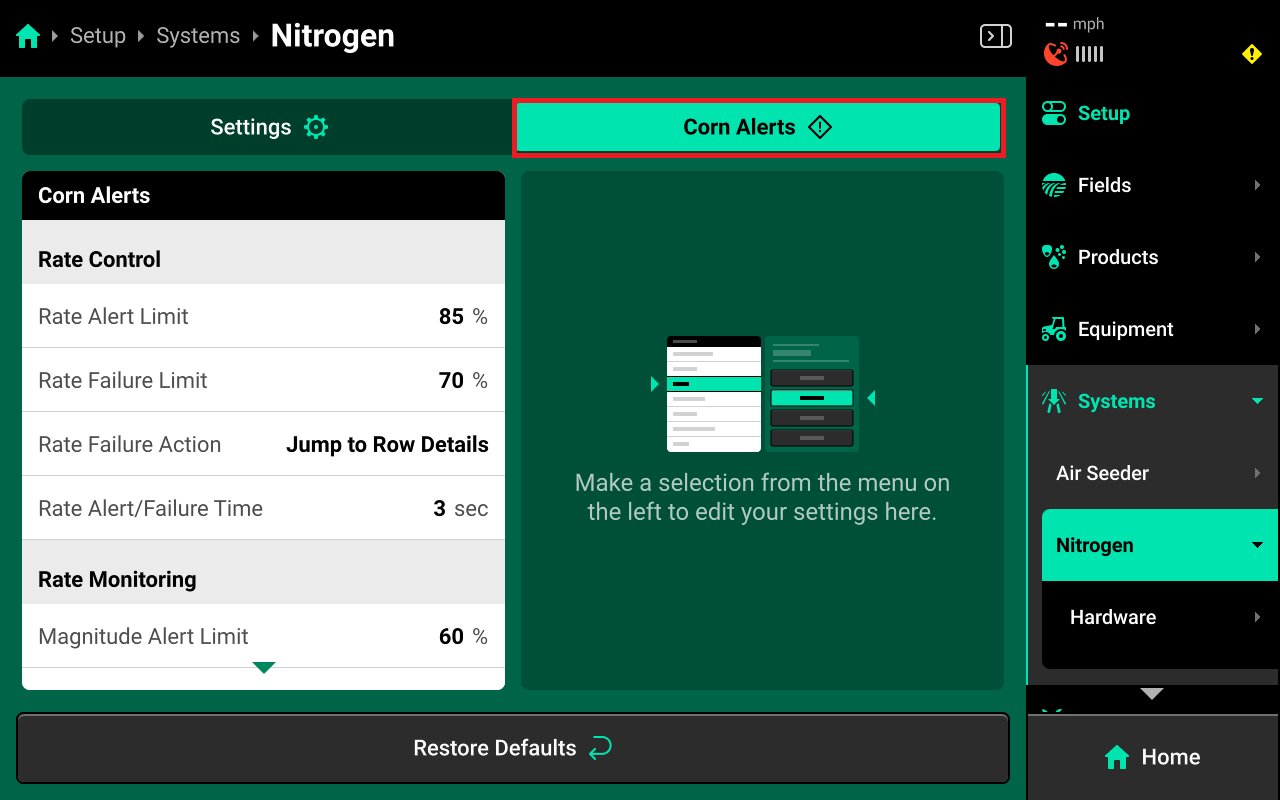The image size is (1280, 800).
Task: Open the Fields menu in sidebar
Action: coord(1104,185)
